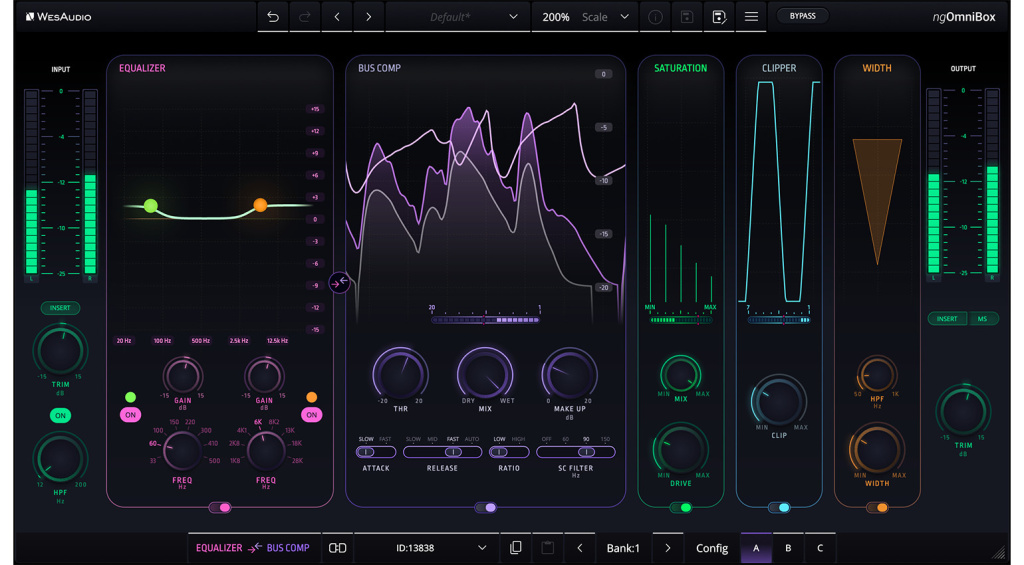Viewport: 1024px width, 565px height.
Task: Click the high band GAIN knob
Action: (x=264, y=376)
